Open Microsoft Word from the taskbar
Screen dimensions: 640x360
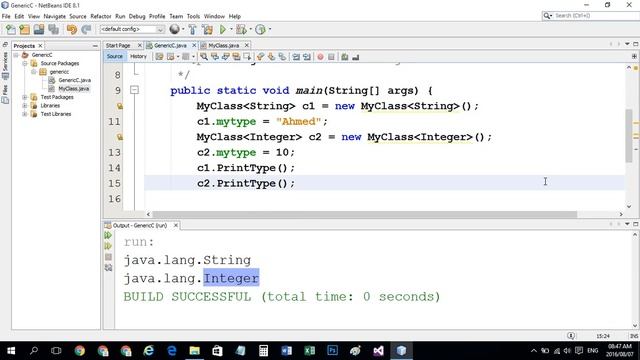[287, 351]
